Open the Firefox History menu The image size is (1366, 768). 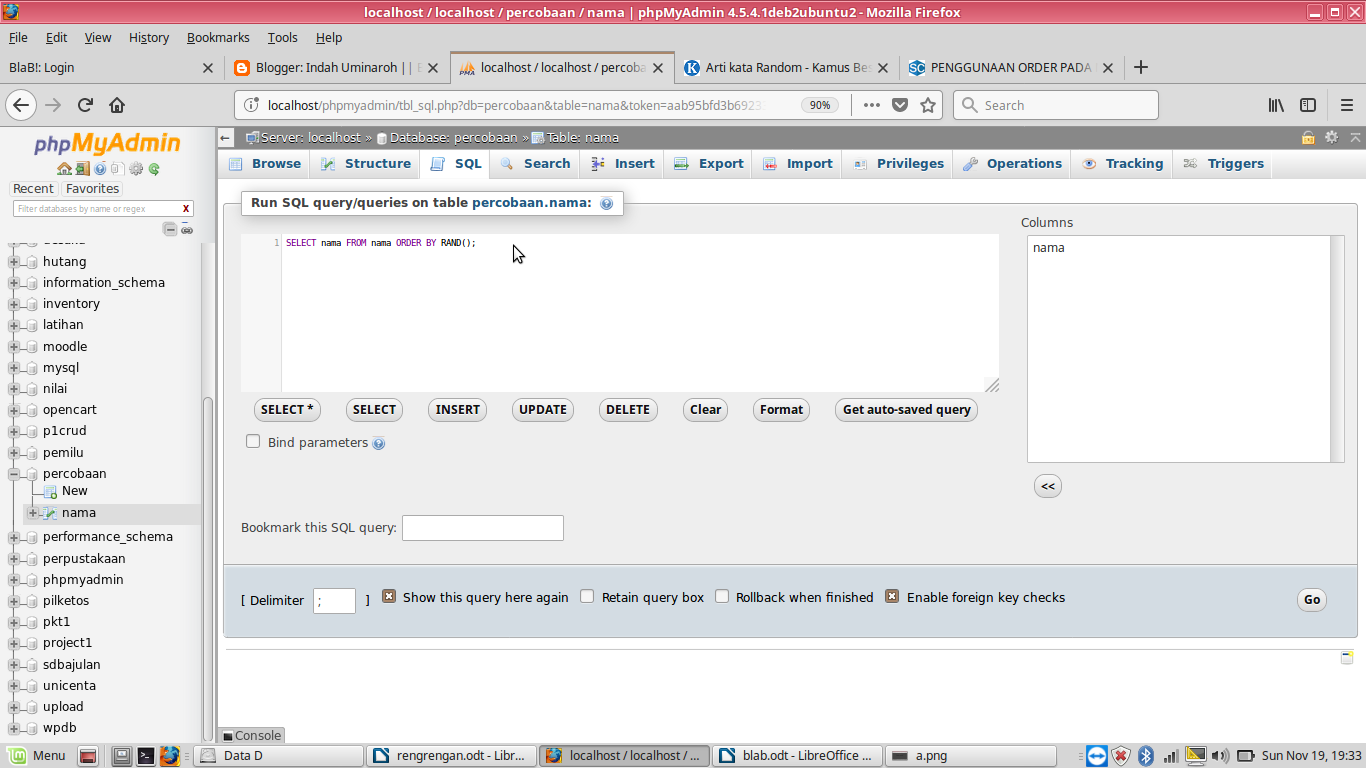pyautogui.click(x=148, y=37)
